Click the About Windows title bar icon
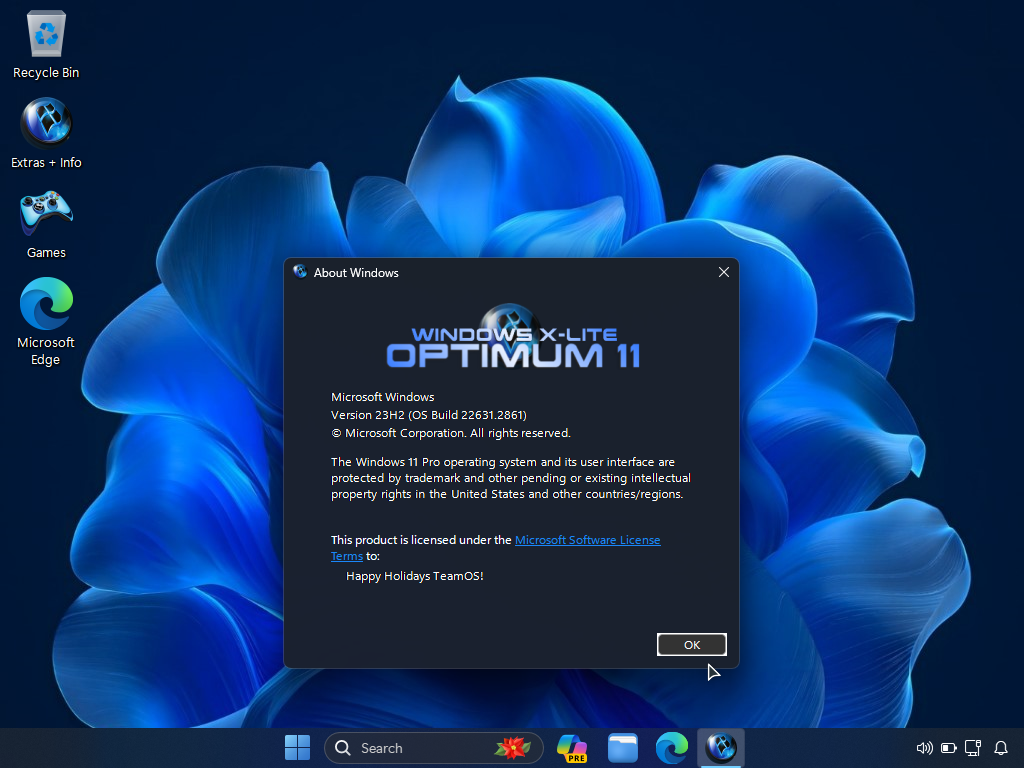Image resolution: width=1024 pixels, height=768 pixels. 300,272
